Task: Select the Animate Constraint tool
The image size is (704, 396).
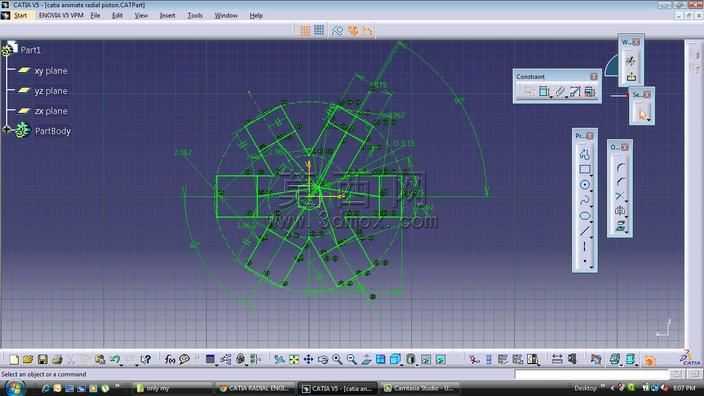Action: tap(575, 92)
